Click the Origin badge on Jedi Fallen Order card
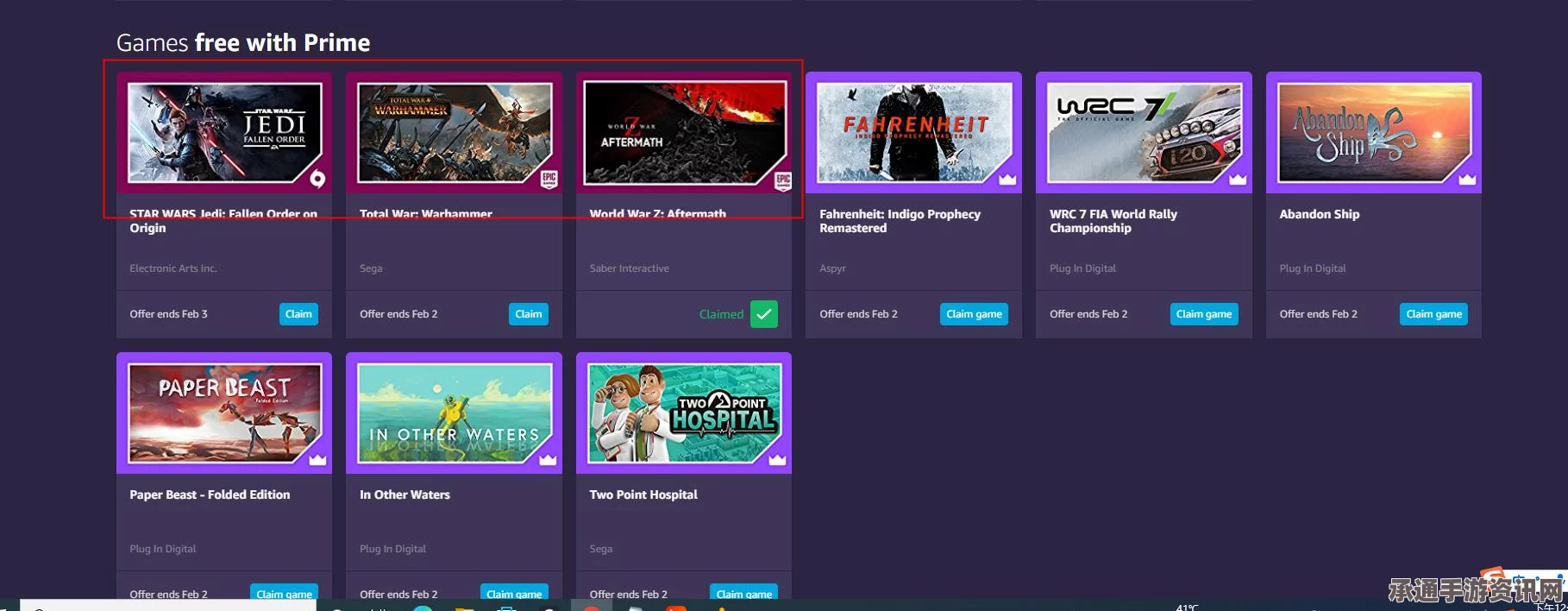 [317, 179]
